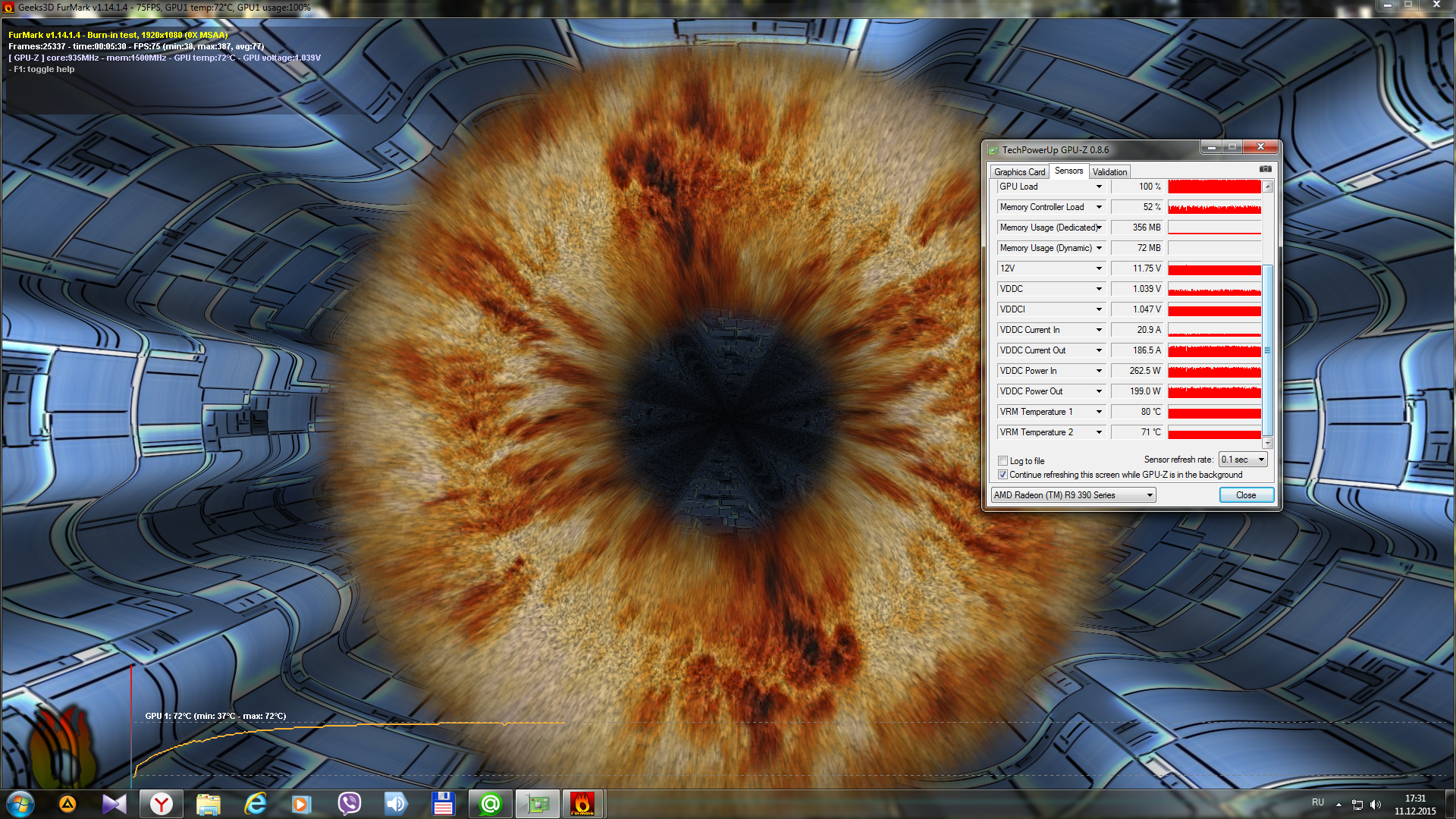Switch to the Graphics Card tab
The height and width of the screenshot is (819, 1456).
pyautogui.click(x=1019, y=172)
